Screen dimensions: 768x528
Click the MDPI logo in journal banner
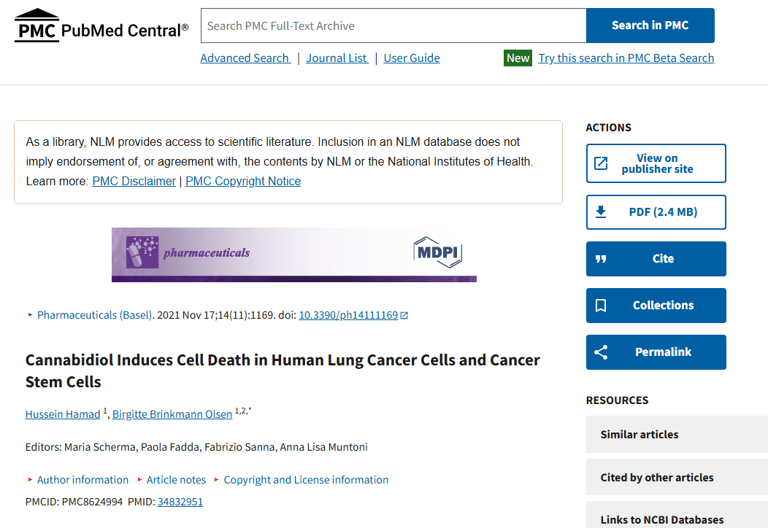coord(438,252)
